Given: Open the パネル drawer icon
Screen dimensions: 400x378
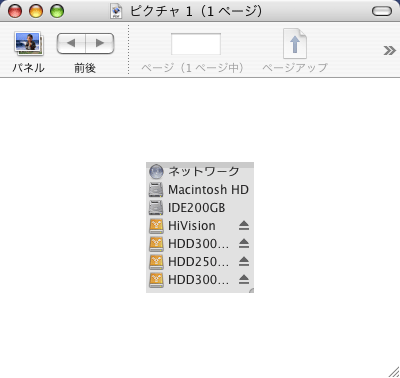Looking at the screenshot, I should pyautogui.click(x=28, y=43).
